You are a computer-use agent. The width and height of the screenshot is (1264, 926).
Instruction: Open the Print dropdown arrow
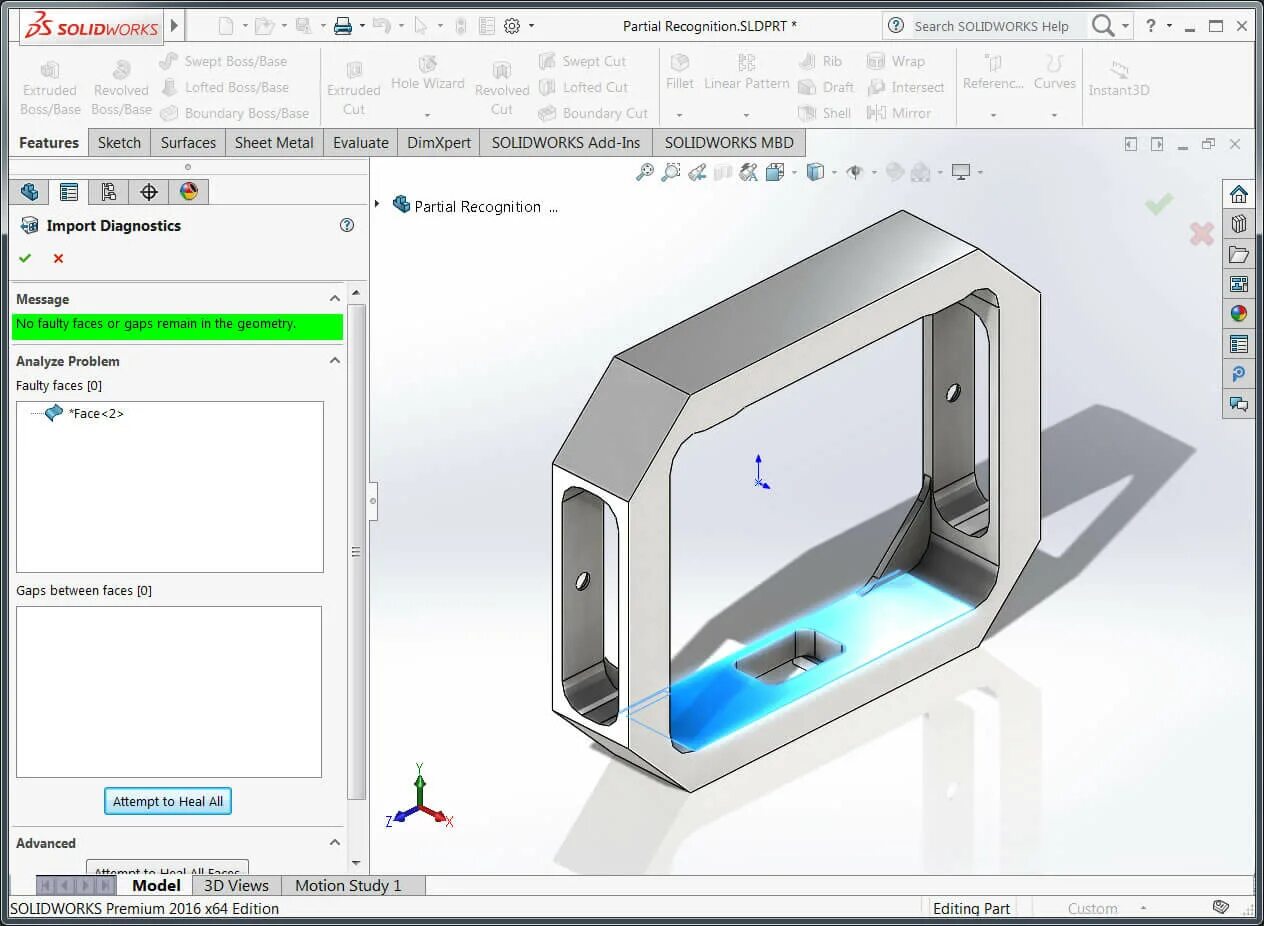[363, 26]
